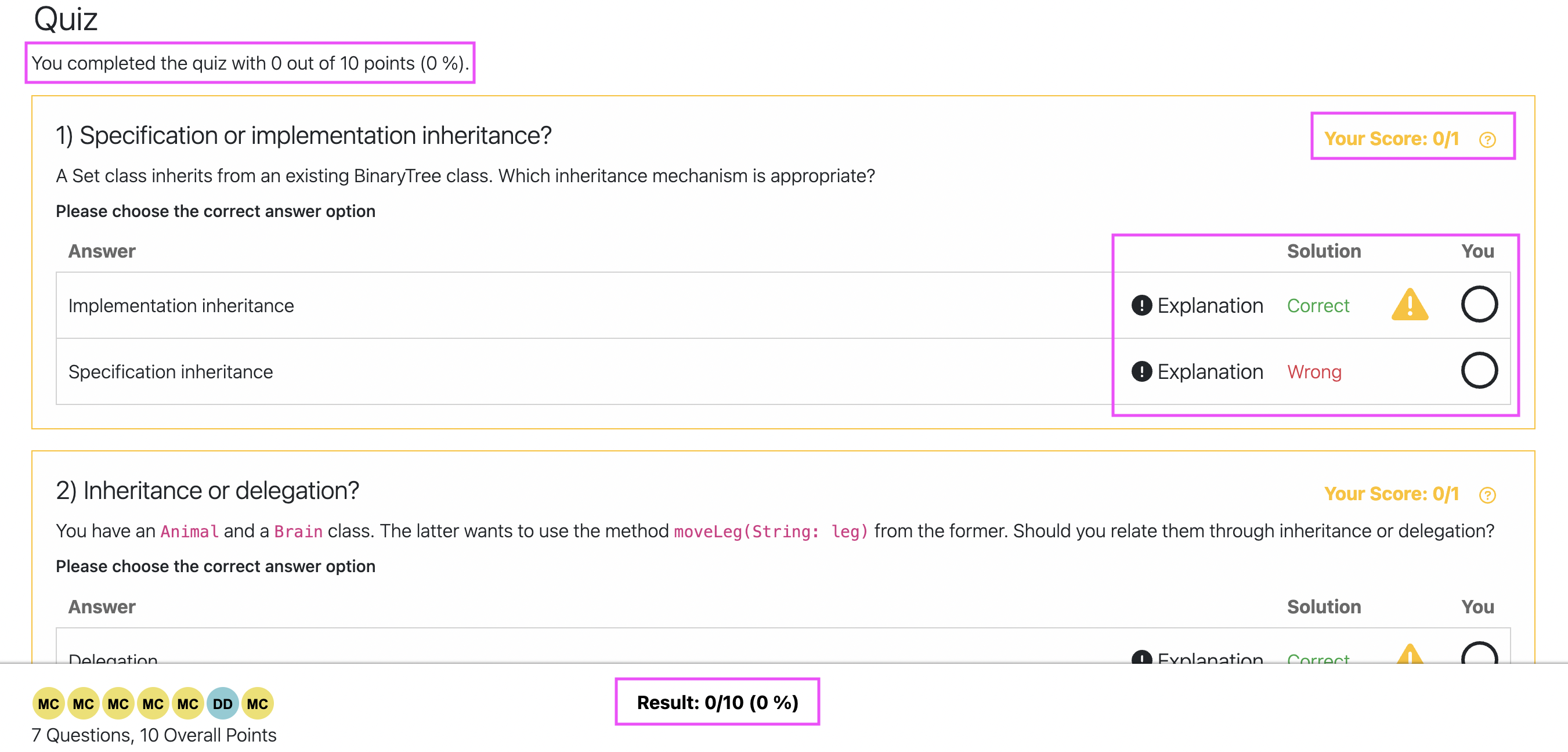
Task: Click the Specification inheritance answer text
Action: point(171,372)
